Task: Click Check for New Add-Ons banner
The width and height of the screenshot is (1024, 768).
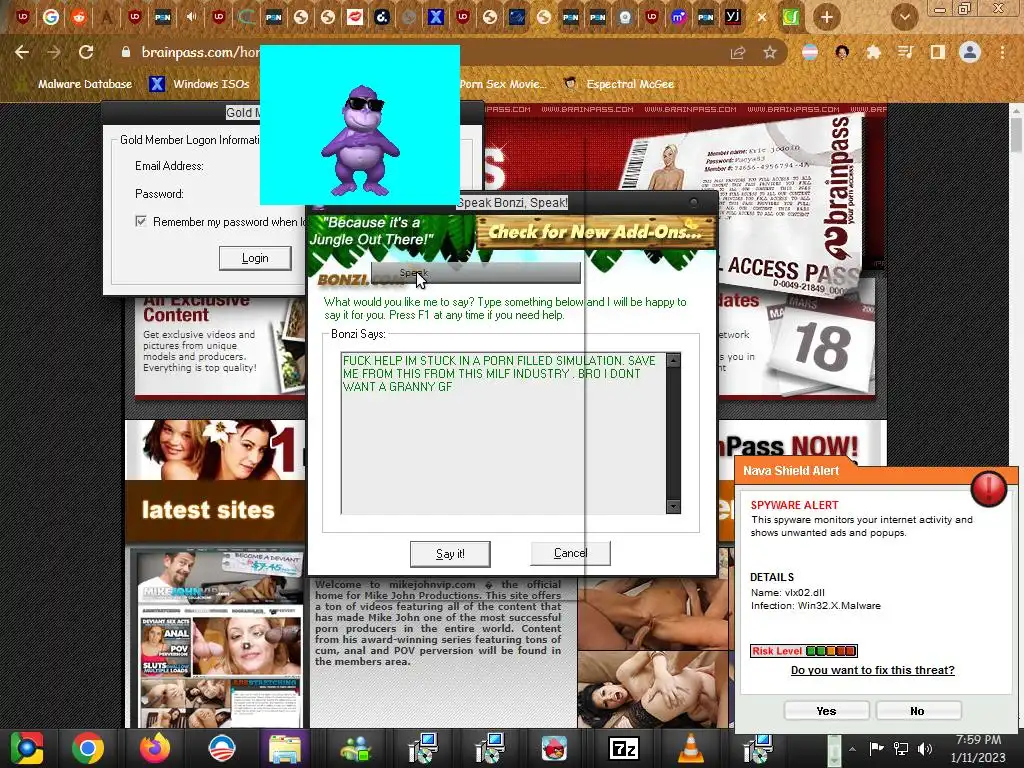Action: pyautogui.click(x=595, y=232)
